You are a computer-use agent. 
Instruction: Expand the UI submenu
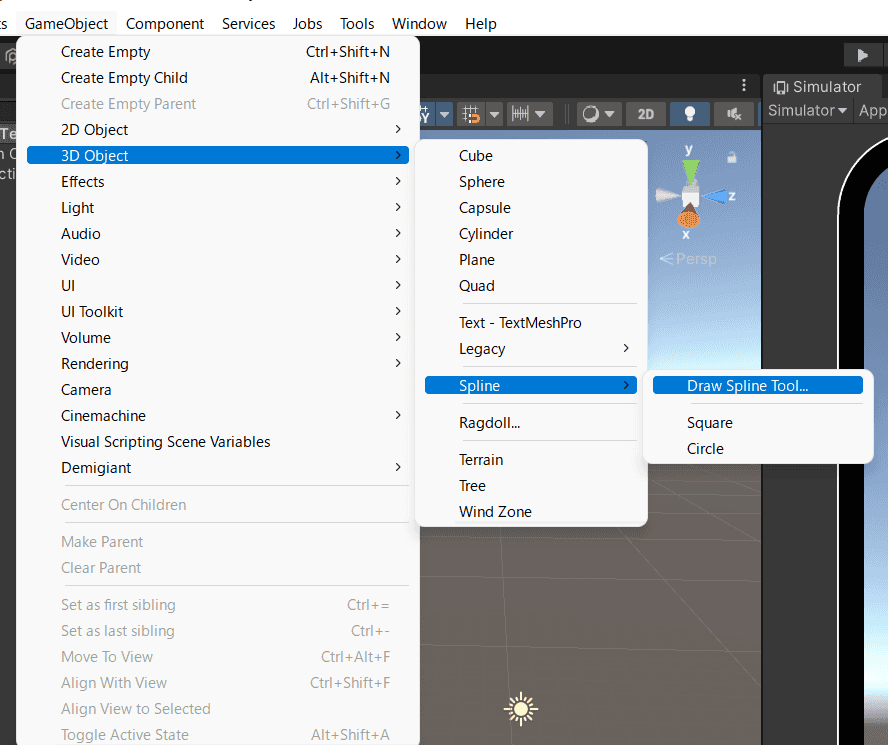coord(218,286)
